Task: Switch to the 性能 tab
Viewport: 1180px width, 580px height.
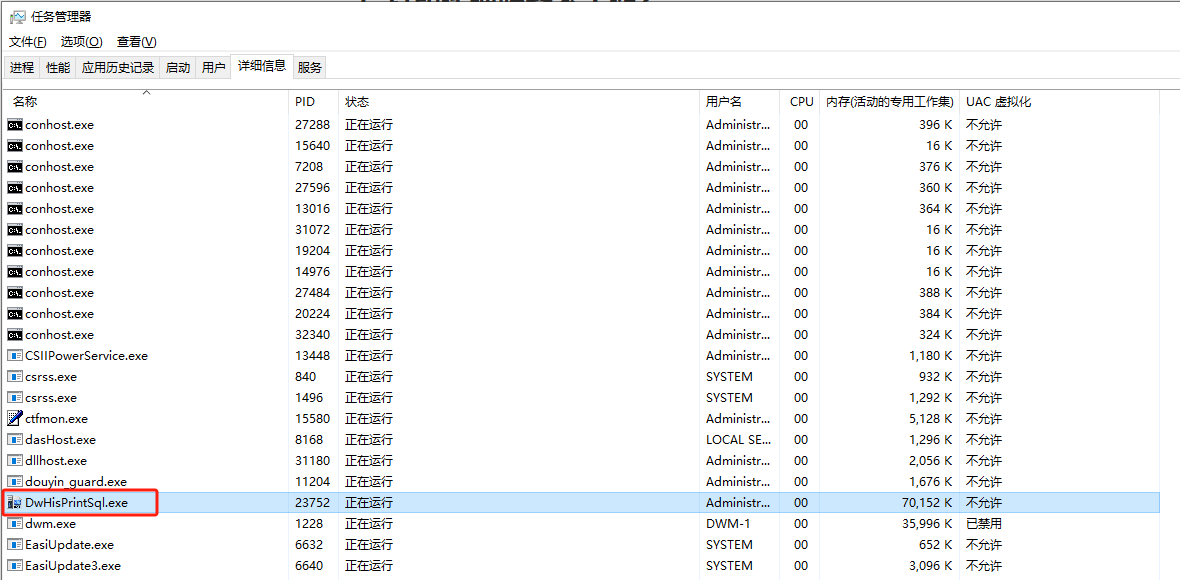Action: pos(58,67)
